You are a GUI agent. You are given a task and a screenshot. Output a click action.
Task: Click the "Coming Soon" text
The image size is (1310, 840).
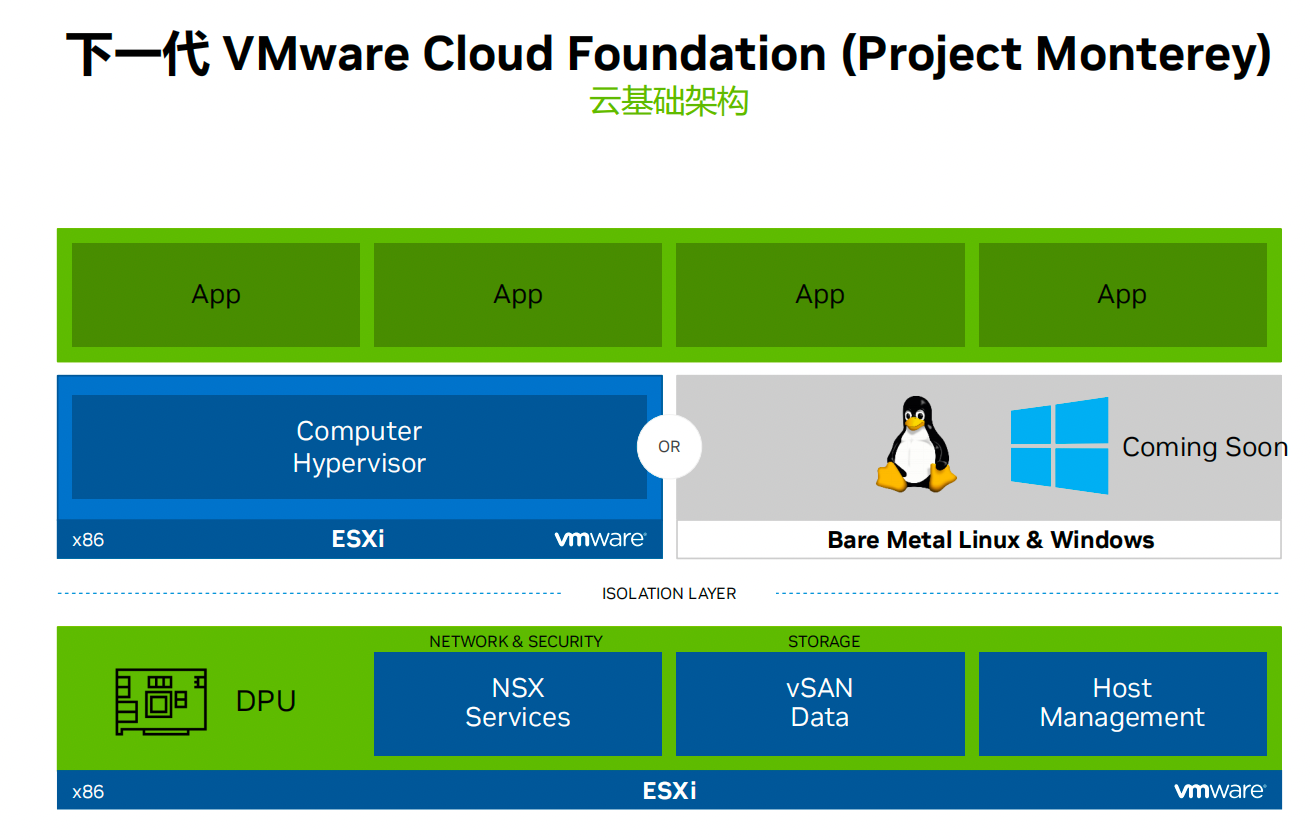[1205, 447]
